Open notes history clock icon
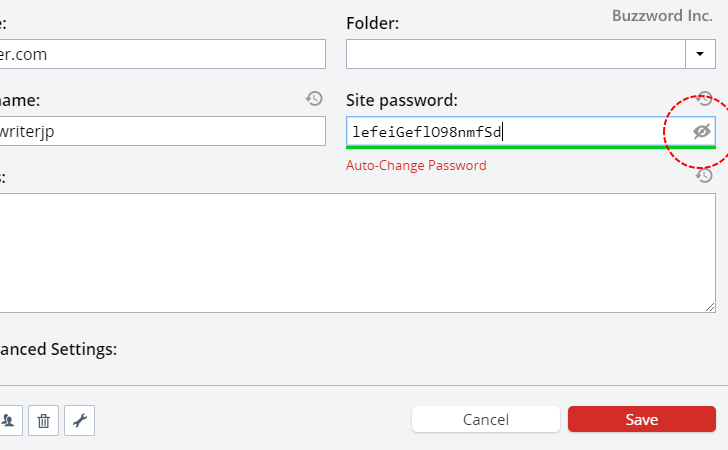 [704, 175]
